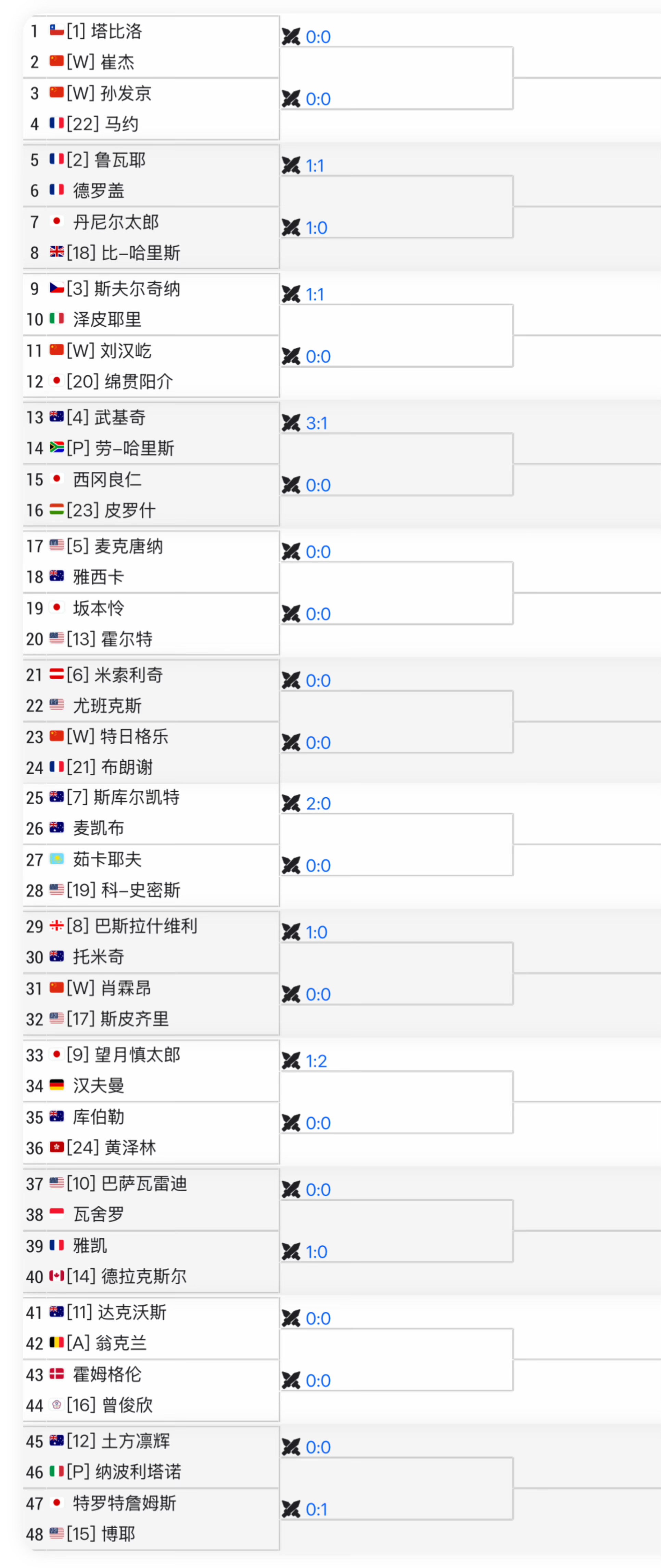The width and height of the screenshot is (661, 1568).
Task: Click H2H icon for 特罗特詹姆斯 vs 博耶
Action: coord(291,1509)
